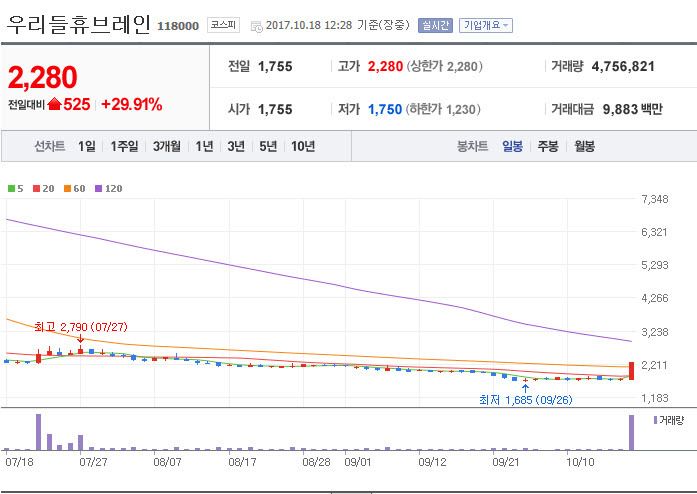The height and width of the screenshot is (494, 697).
Task: Click the change percent +29.91%
Action: coord(132,104)
